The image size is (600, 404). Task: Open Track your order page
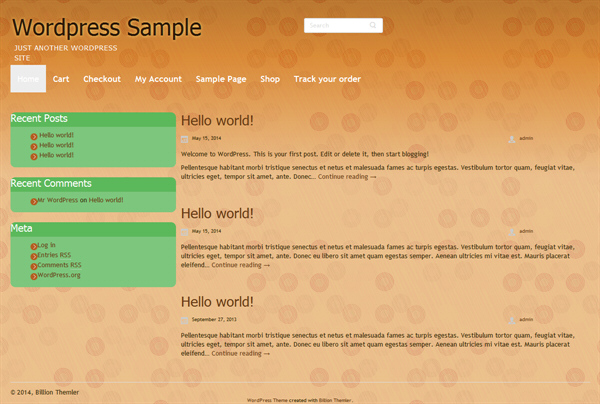(x=327, y=79)
